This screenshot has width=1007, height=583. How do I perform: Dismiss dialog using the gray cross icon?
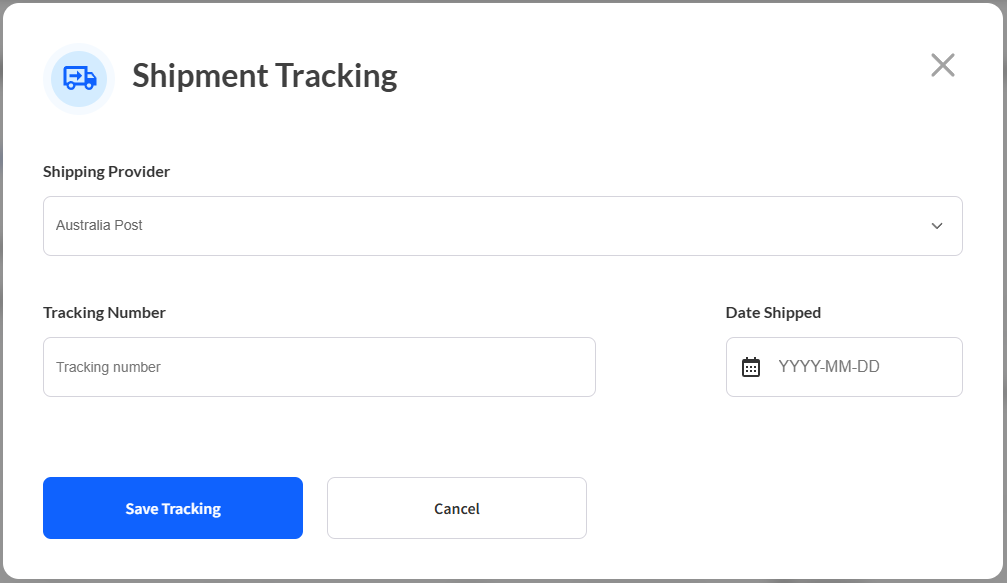(943, 65)
